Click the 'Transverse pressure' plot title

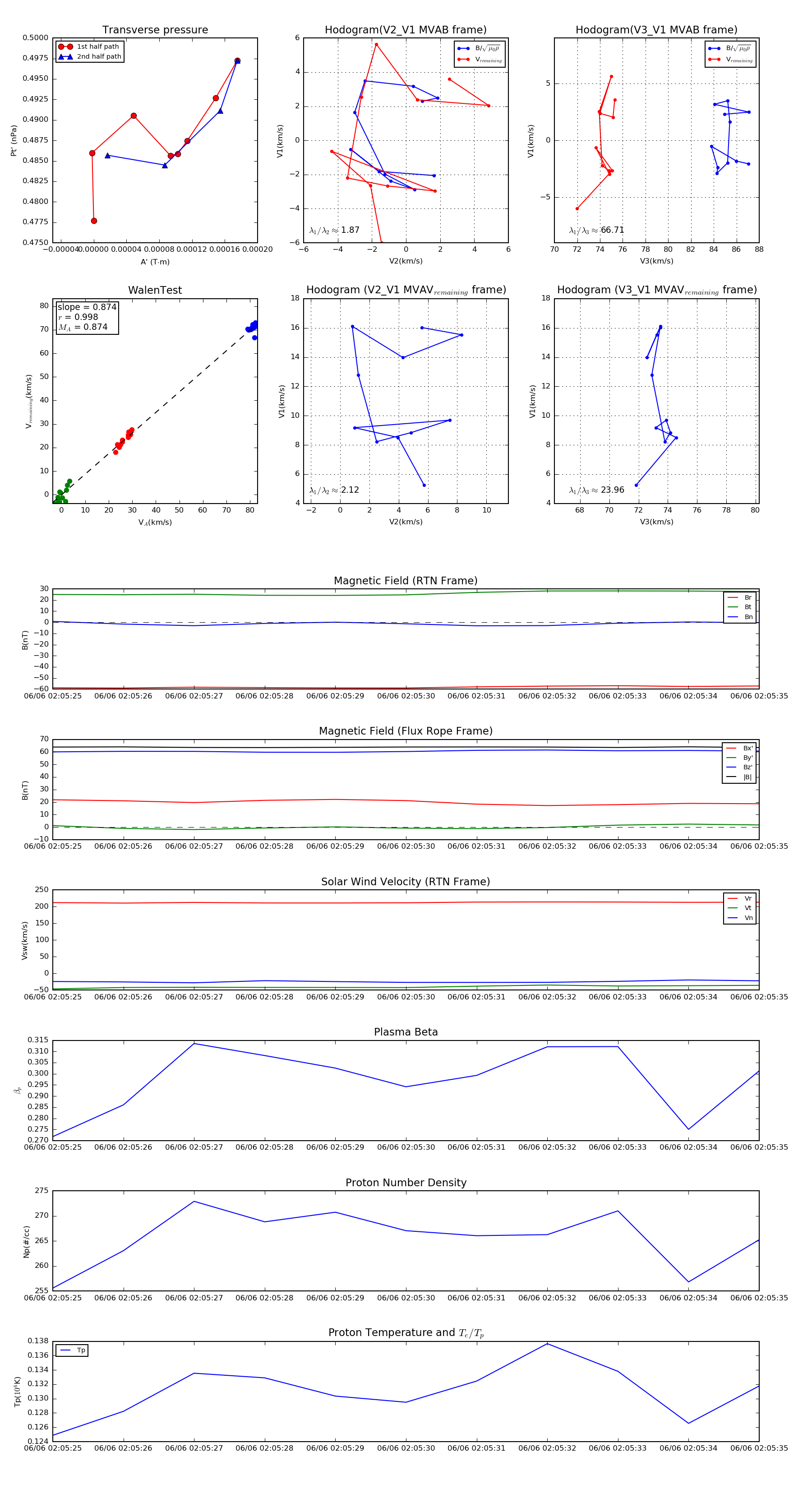[x=155, y=30]
